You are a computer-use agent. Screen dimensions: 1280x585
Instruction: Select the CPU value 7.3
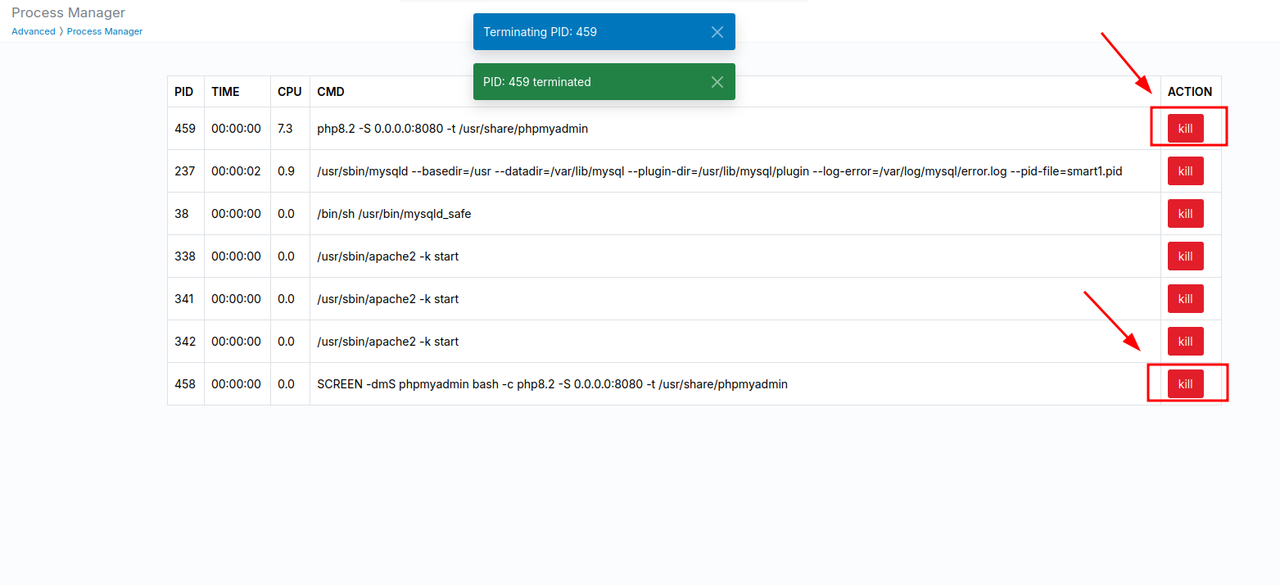tap(285, 129)
